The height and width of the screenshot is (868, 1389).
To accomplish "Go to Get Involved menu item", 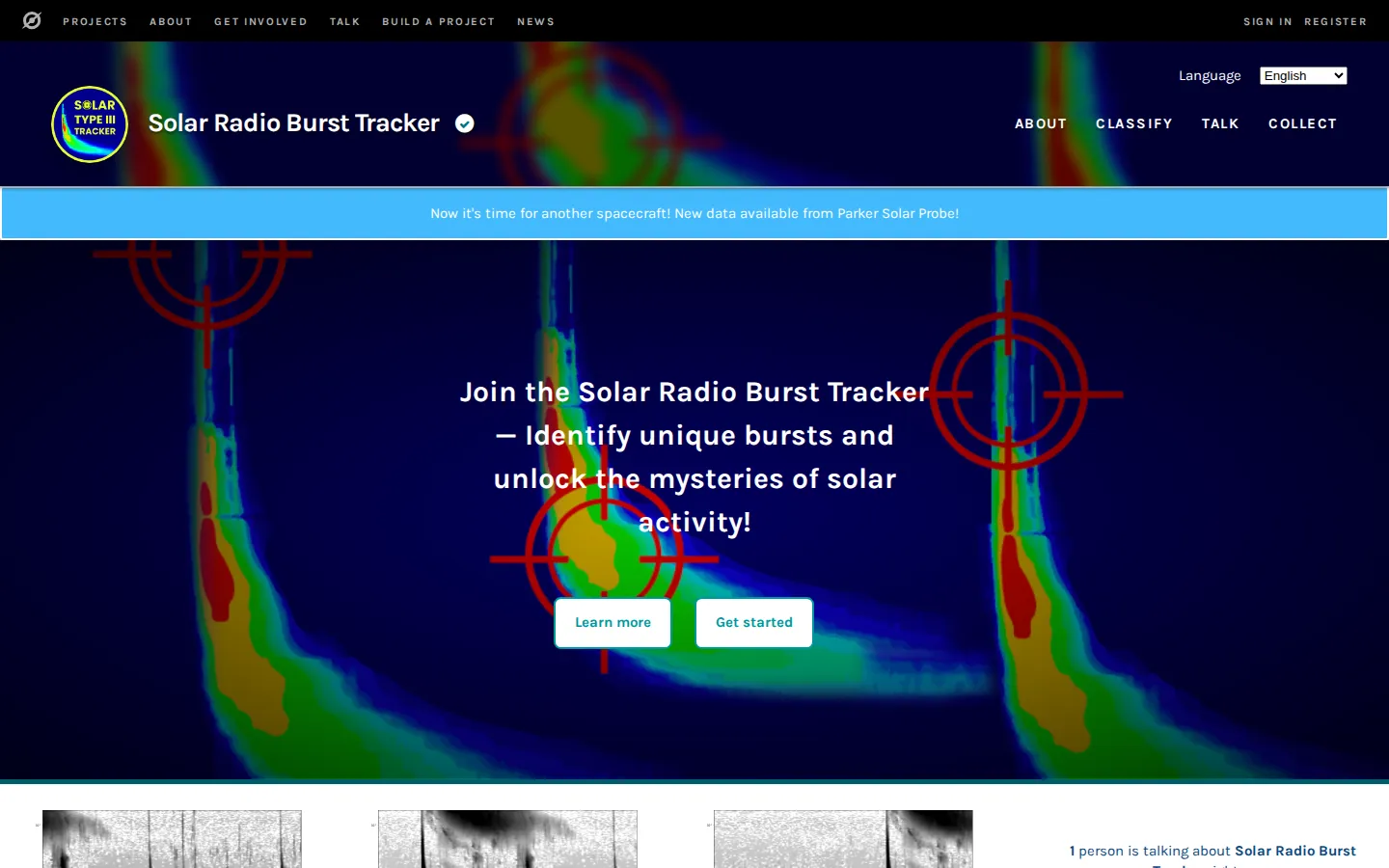I will (260, 21).
